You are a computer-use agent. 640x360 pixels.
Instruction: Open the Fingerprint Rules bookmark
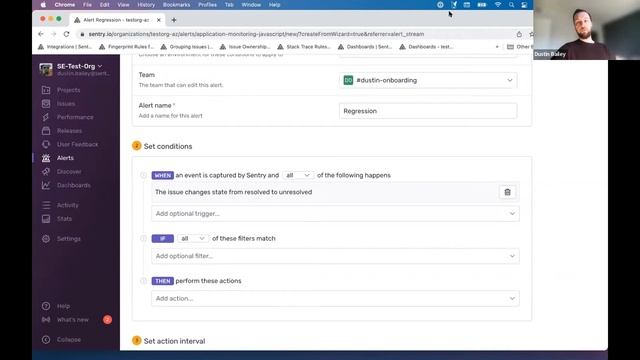[x=127, y=47]
